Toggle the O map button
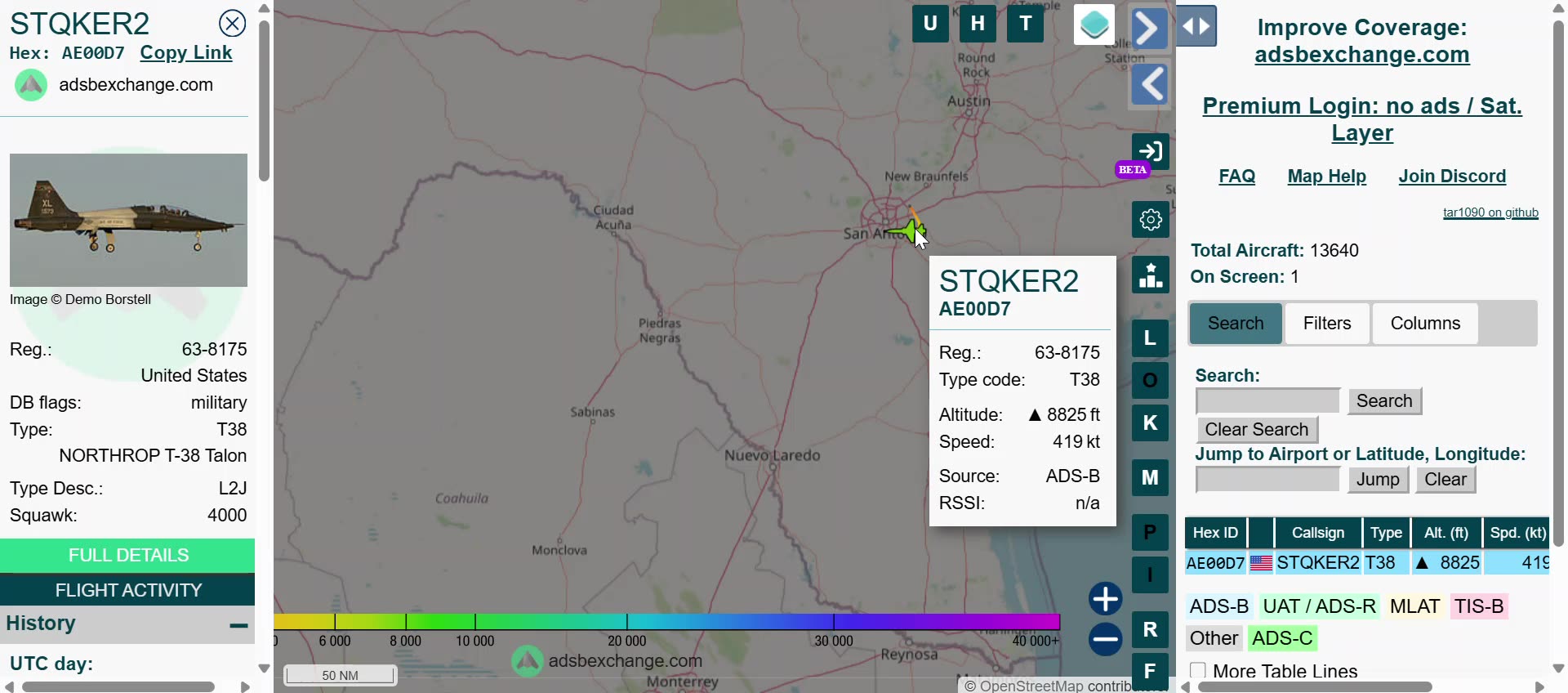 [x=1150, y=380]
